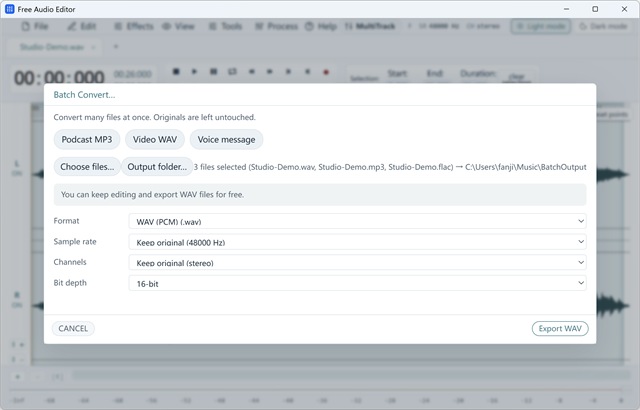Open the File menu in main window
640x410 pixels.
point(35,27)
